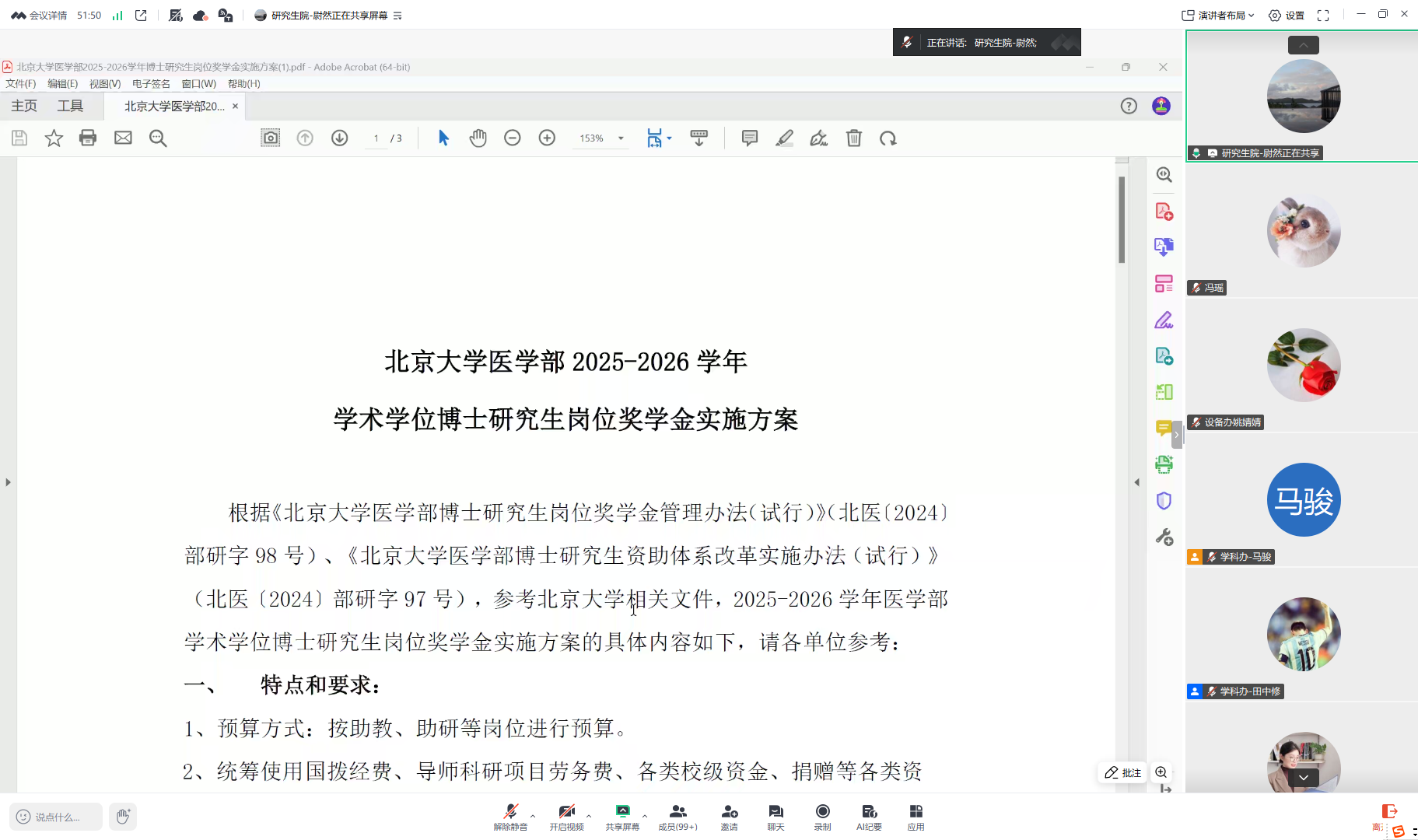Select the hand pan tool
1418x840 pixels.
[478, 138]
